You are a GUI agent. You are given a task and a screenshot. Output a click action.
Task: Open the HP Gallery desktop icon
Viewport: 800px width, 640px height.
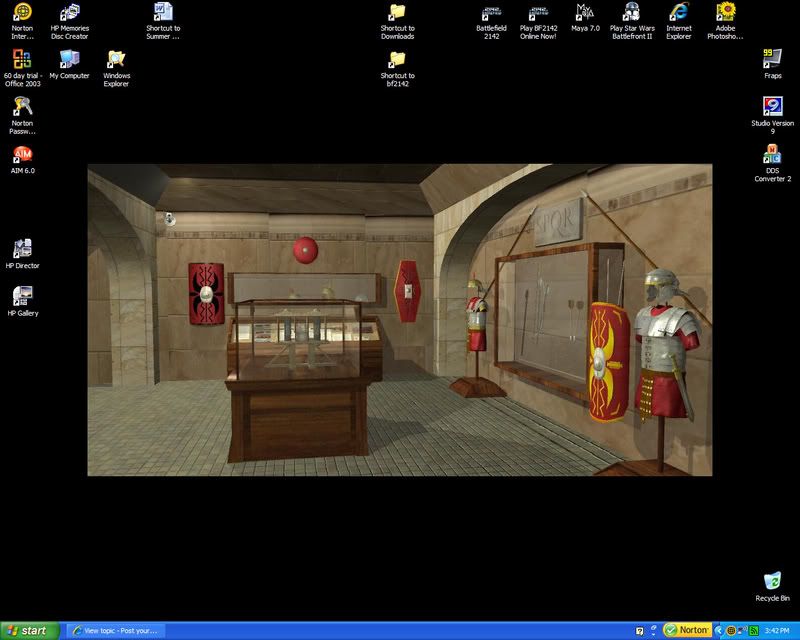click(22, 301)
